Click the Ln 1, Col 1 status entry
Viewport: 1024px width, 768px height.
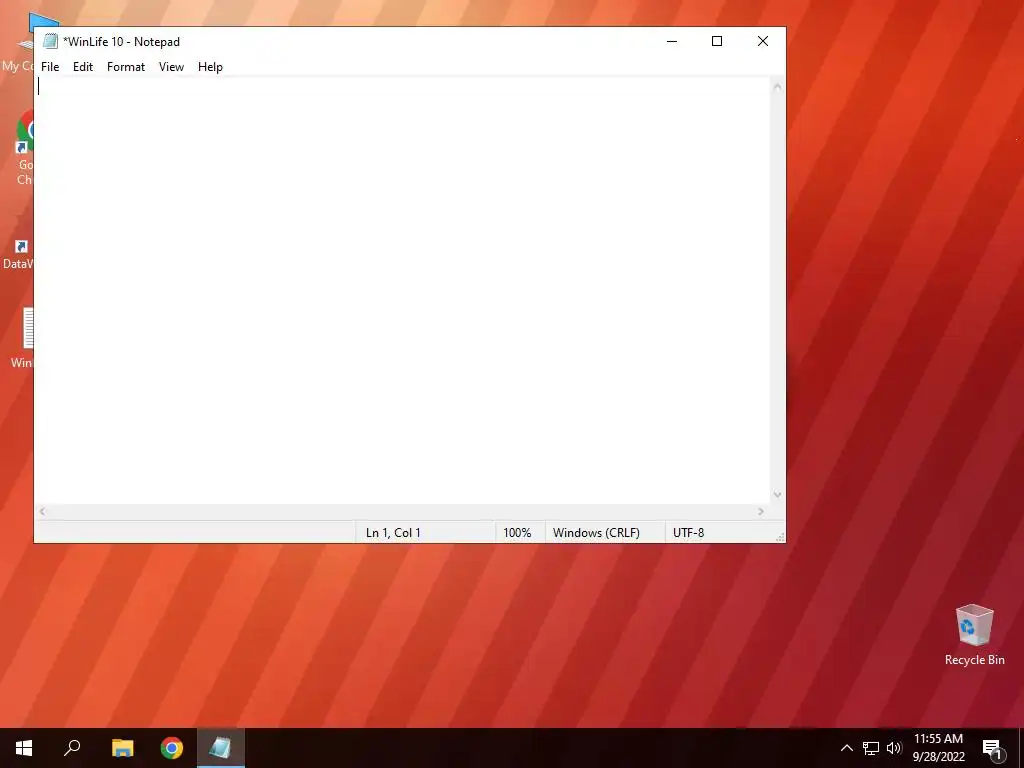(393, 533)
